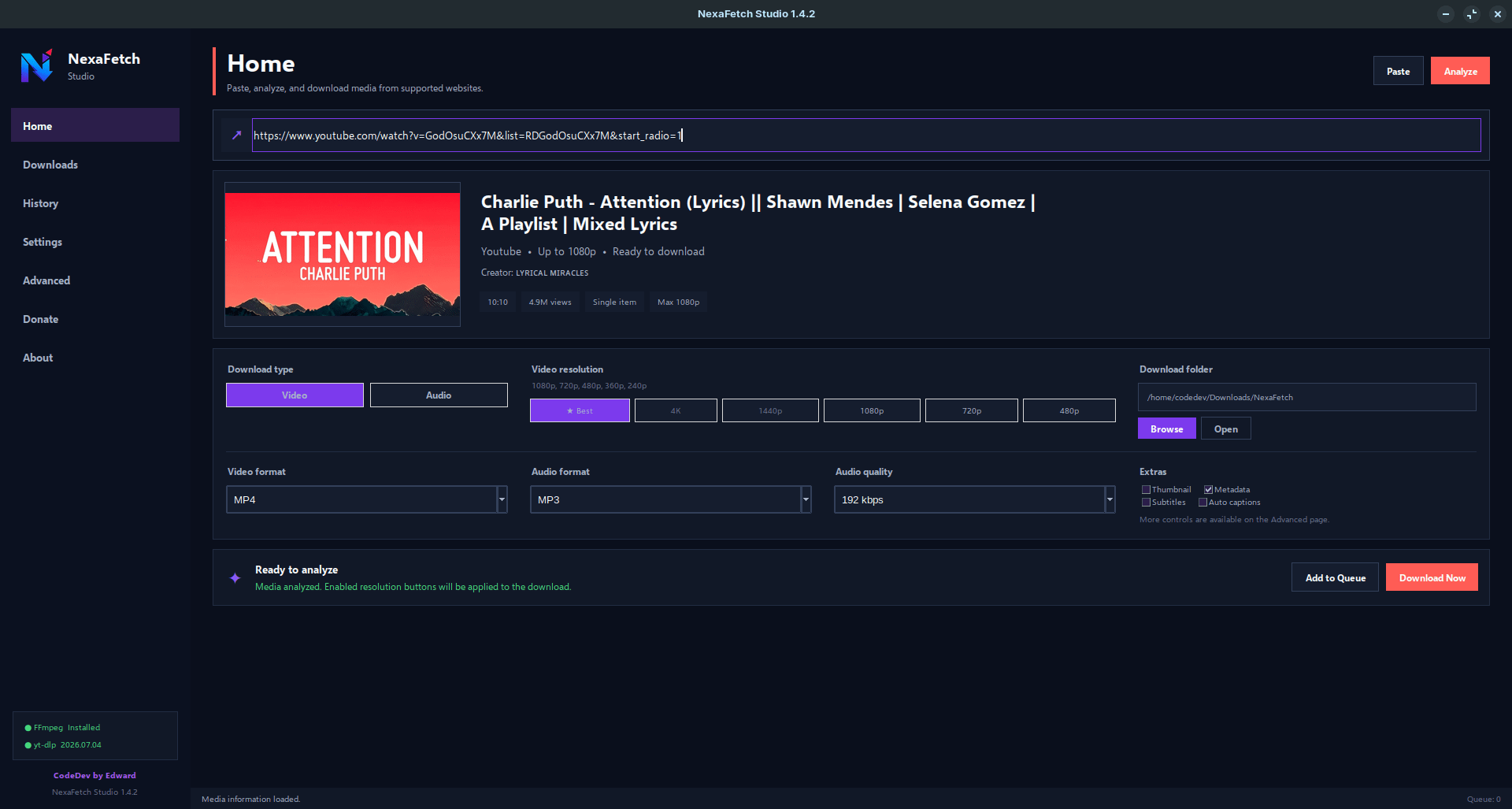Browse for a download folder
Screen dimensions: 1512x809
pyautogui.click(x=1167, y=429)
